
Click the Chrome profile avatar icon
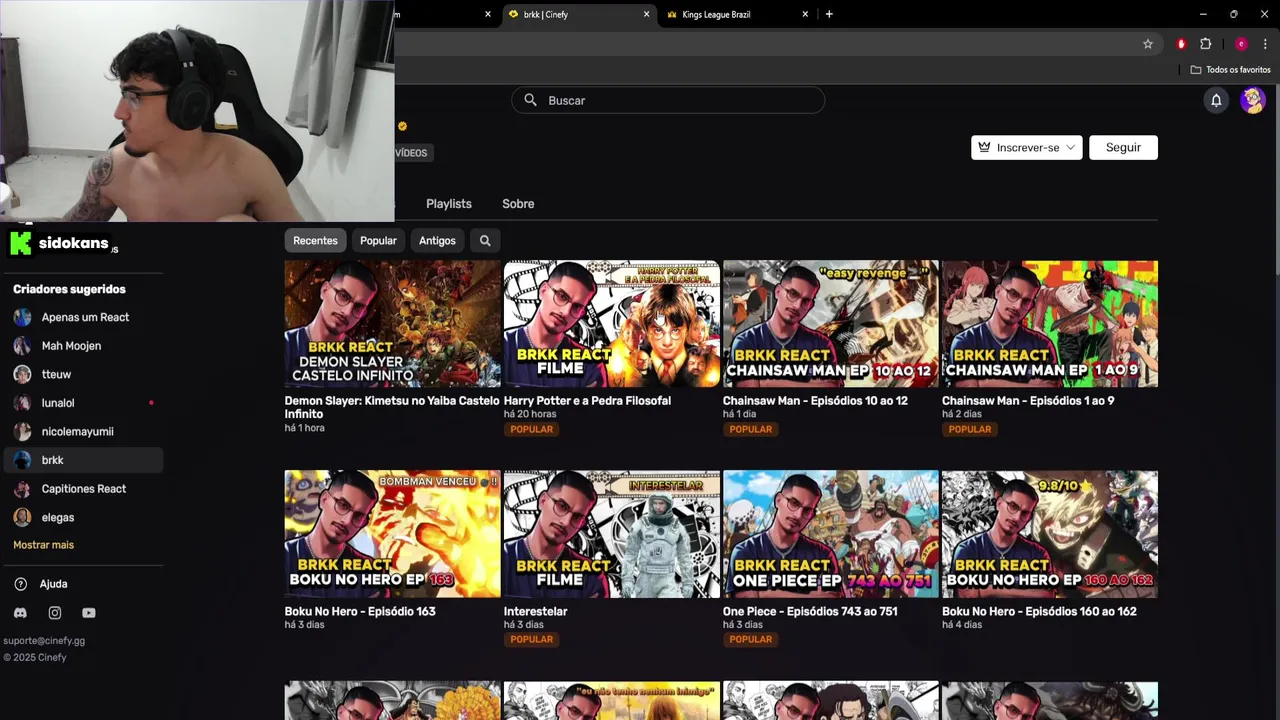1241,44
